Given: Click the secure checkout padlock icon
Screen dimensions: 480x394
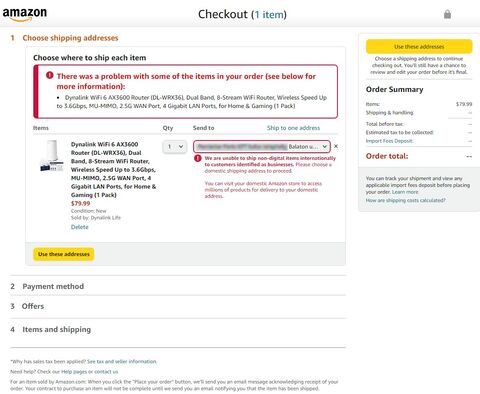Looking at the screenshot, I should [x=447, y=14].
